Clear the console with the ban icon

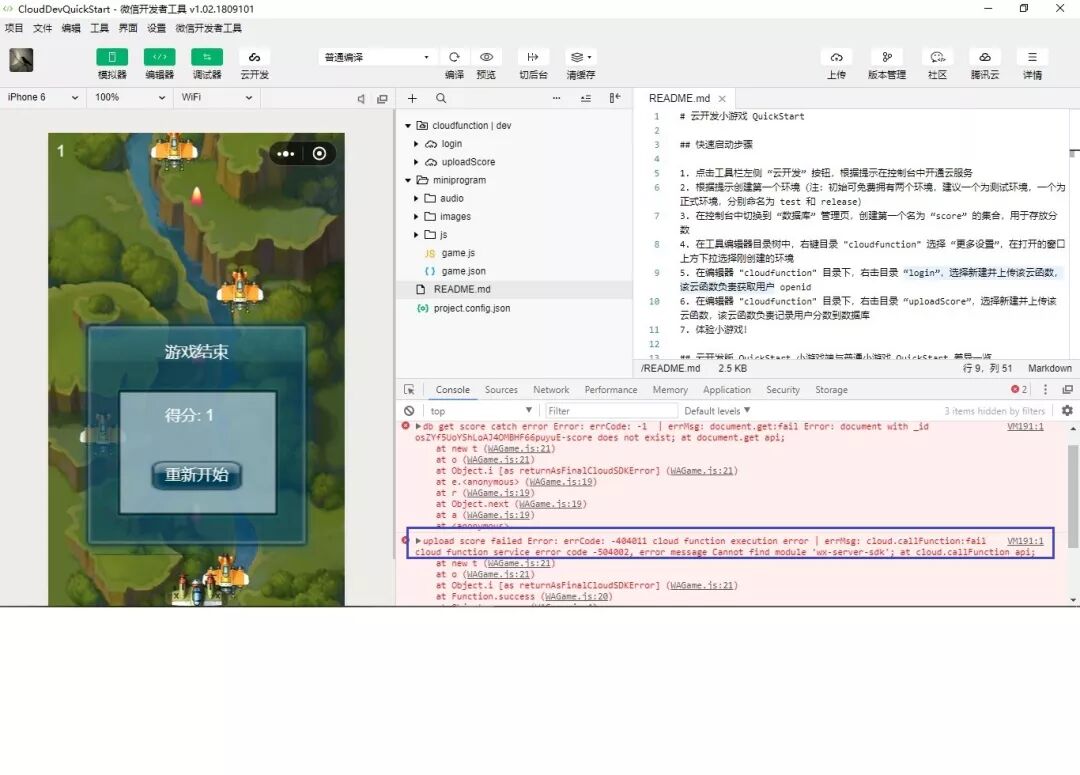(409, 411)
